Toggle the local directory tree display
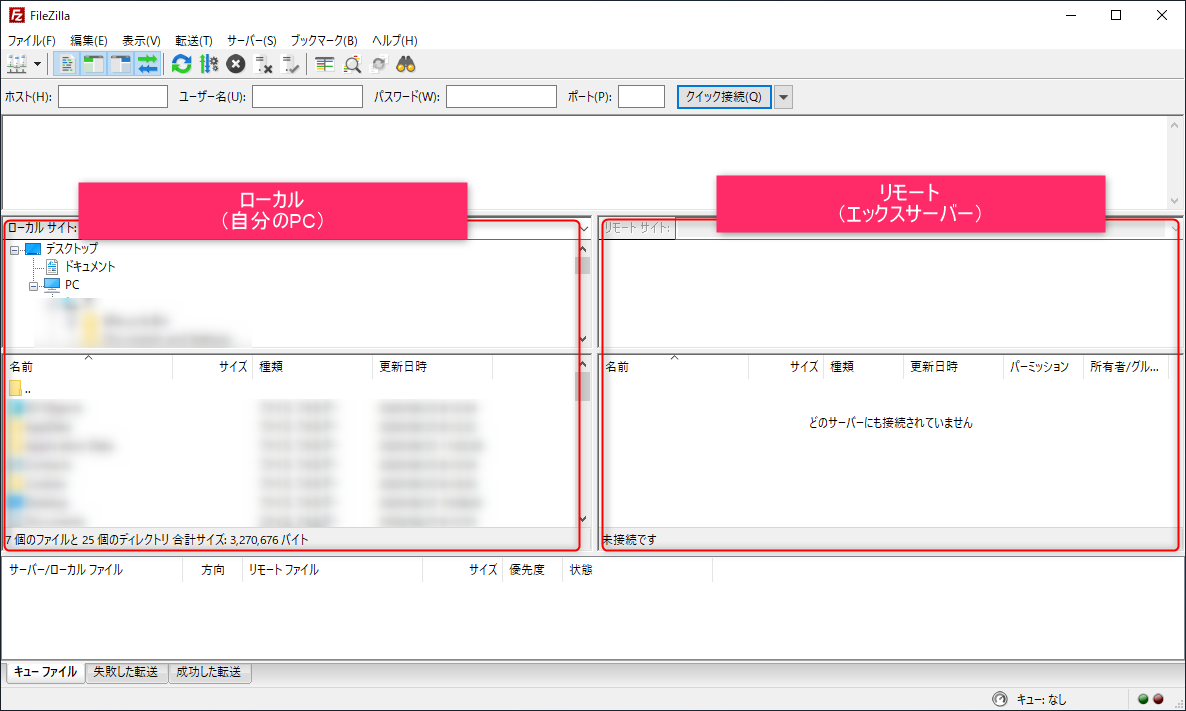This screenshot has height=711, width=1186. pyautogui.click(x=93, y=64)
